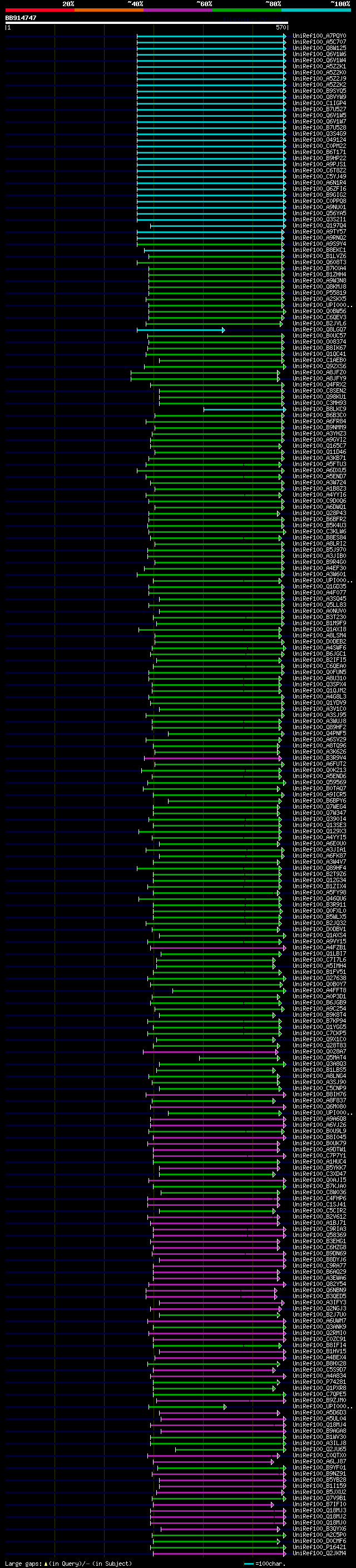Select hit label UniRef100_A5Z2J9
This screenshot has width=356, height=1568.
(x=319, y=78)
